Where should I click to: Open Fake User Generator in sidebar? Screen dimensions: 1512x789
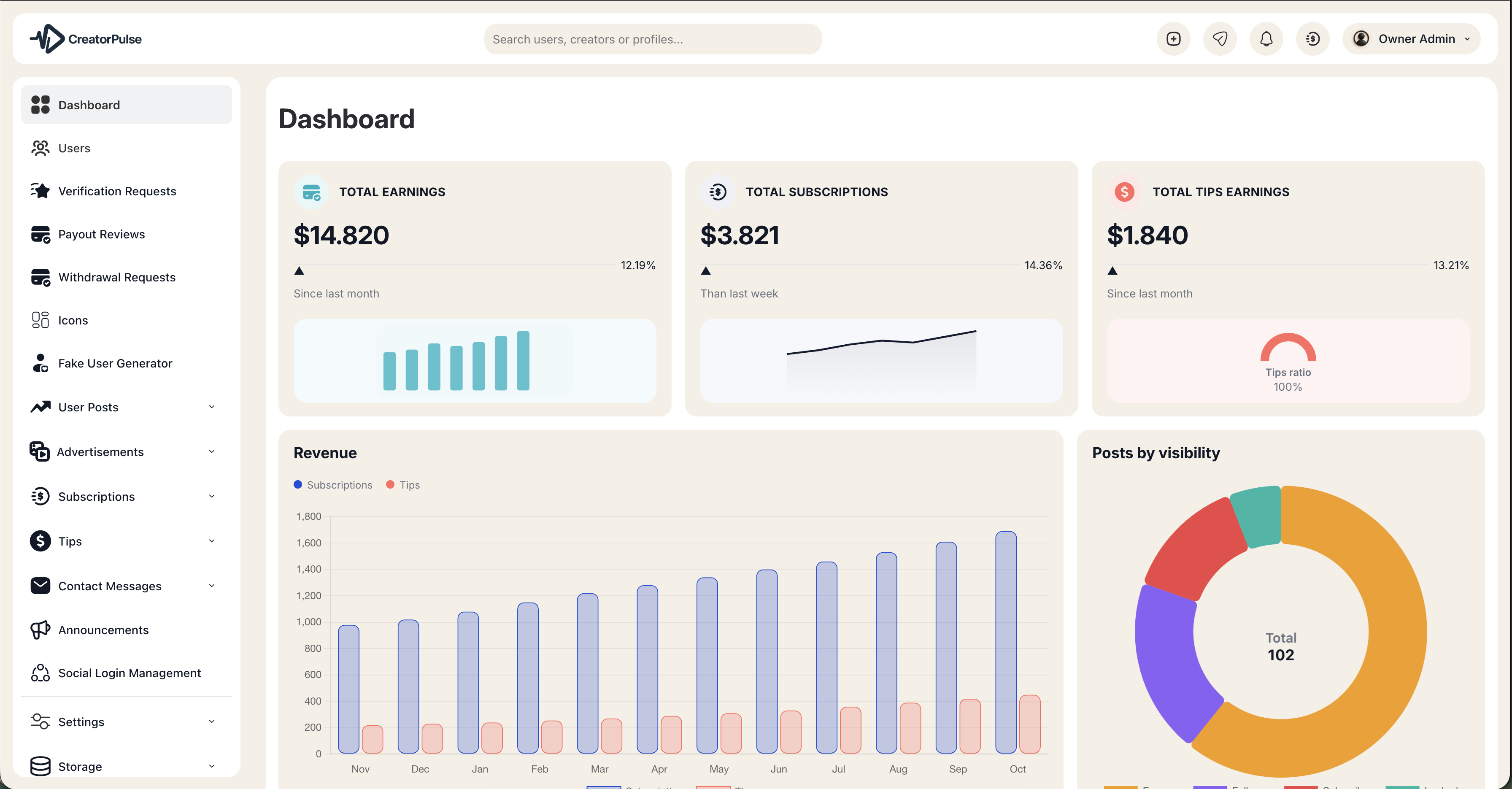point(126,363)
